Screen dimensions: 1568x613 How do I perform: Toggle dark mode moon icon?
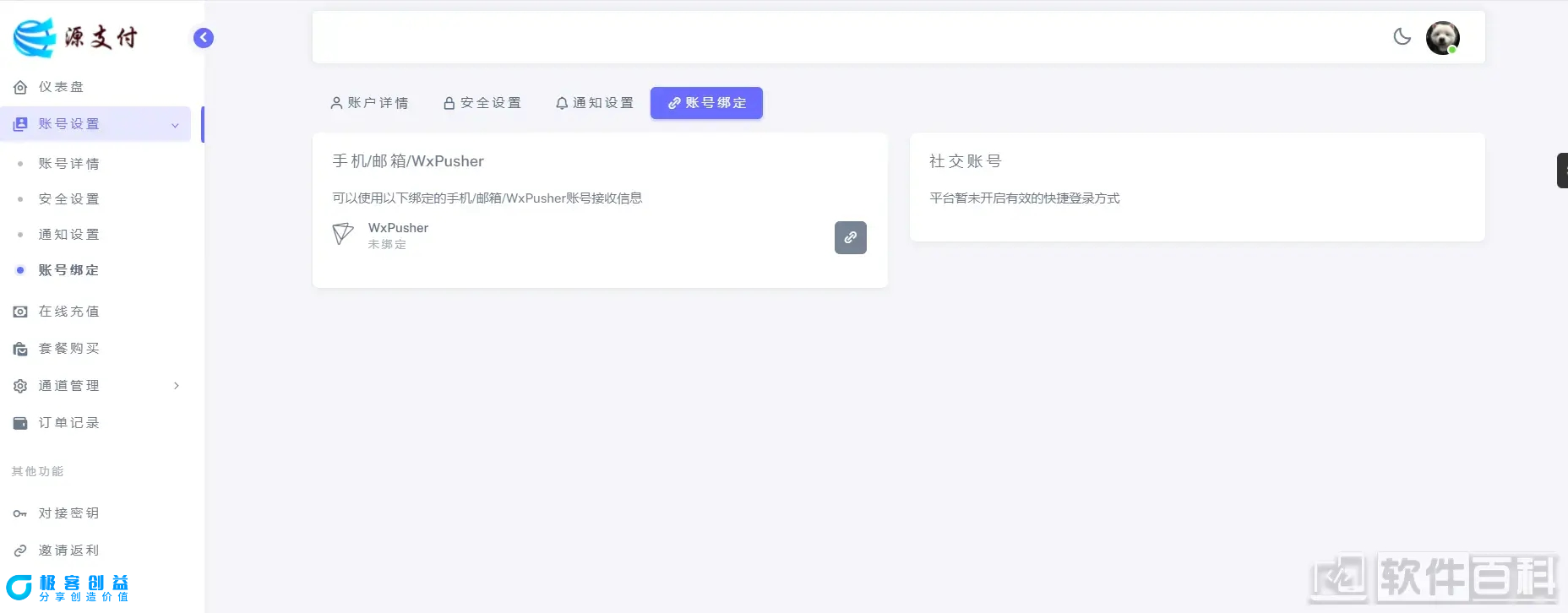pos(1402,36)
